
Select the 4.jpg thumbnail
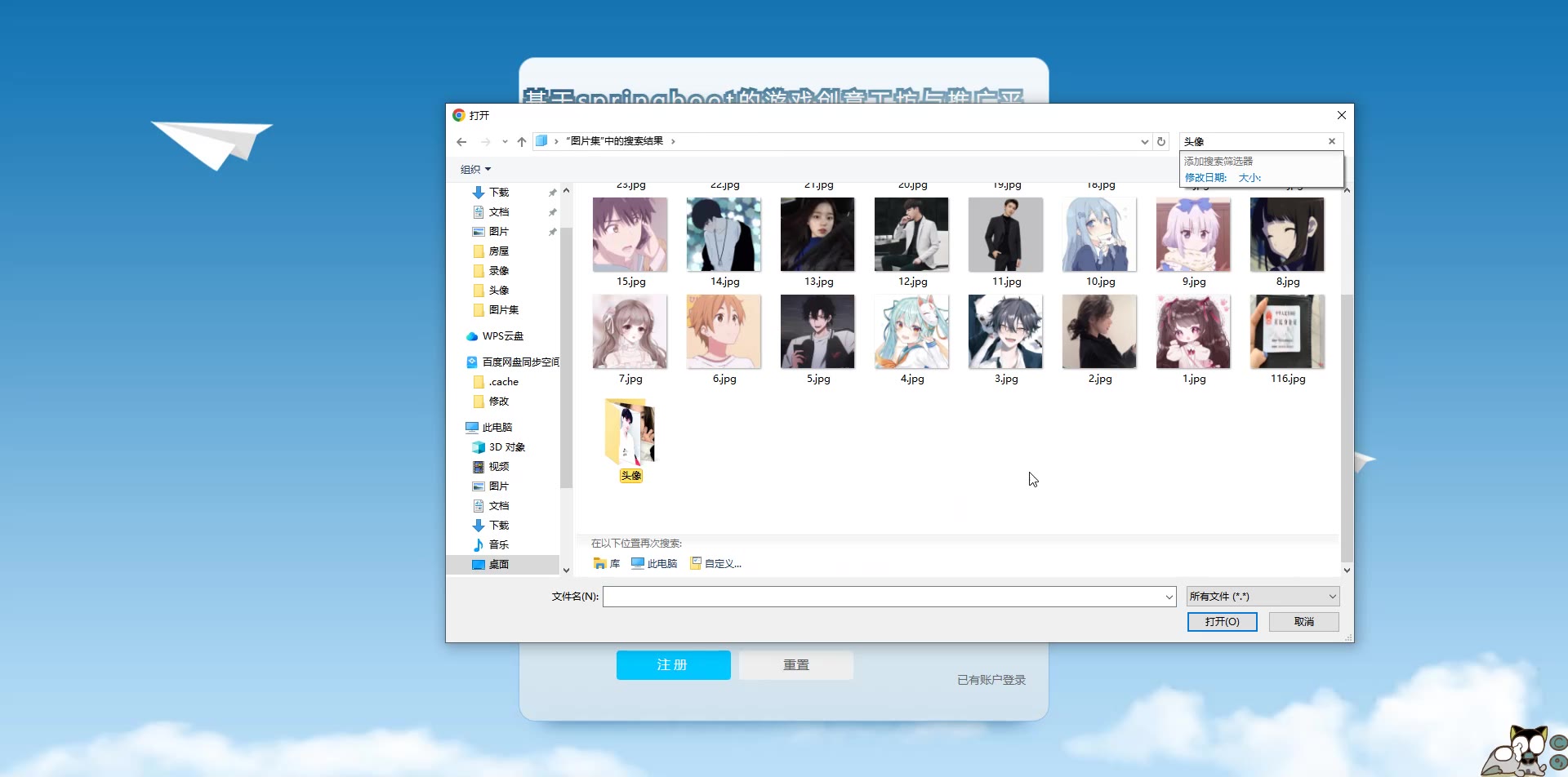pyautogui.click(x=911, y=331)
